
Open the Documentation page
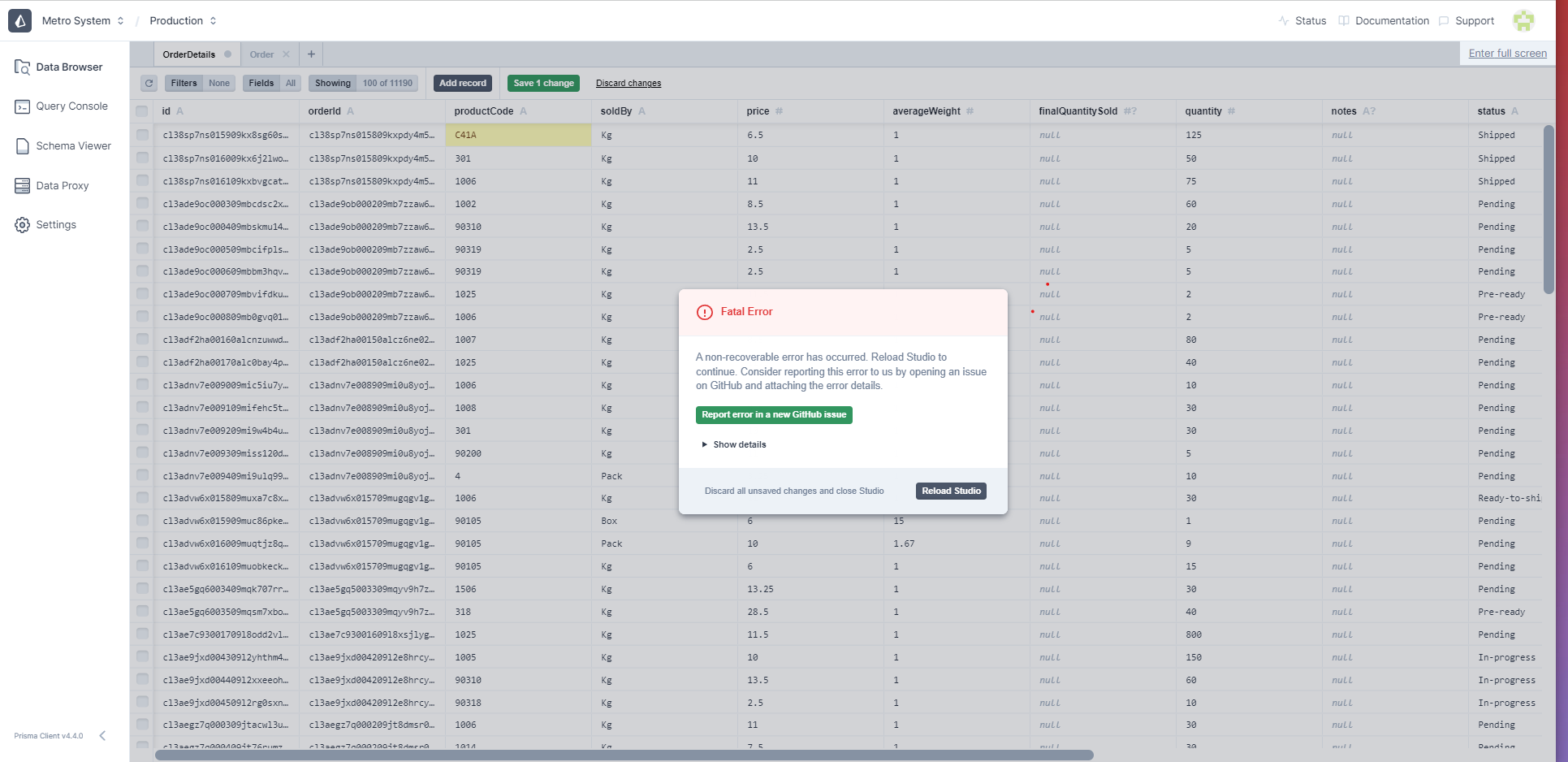click(1391, 20)
